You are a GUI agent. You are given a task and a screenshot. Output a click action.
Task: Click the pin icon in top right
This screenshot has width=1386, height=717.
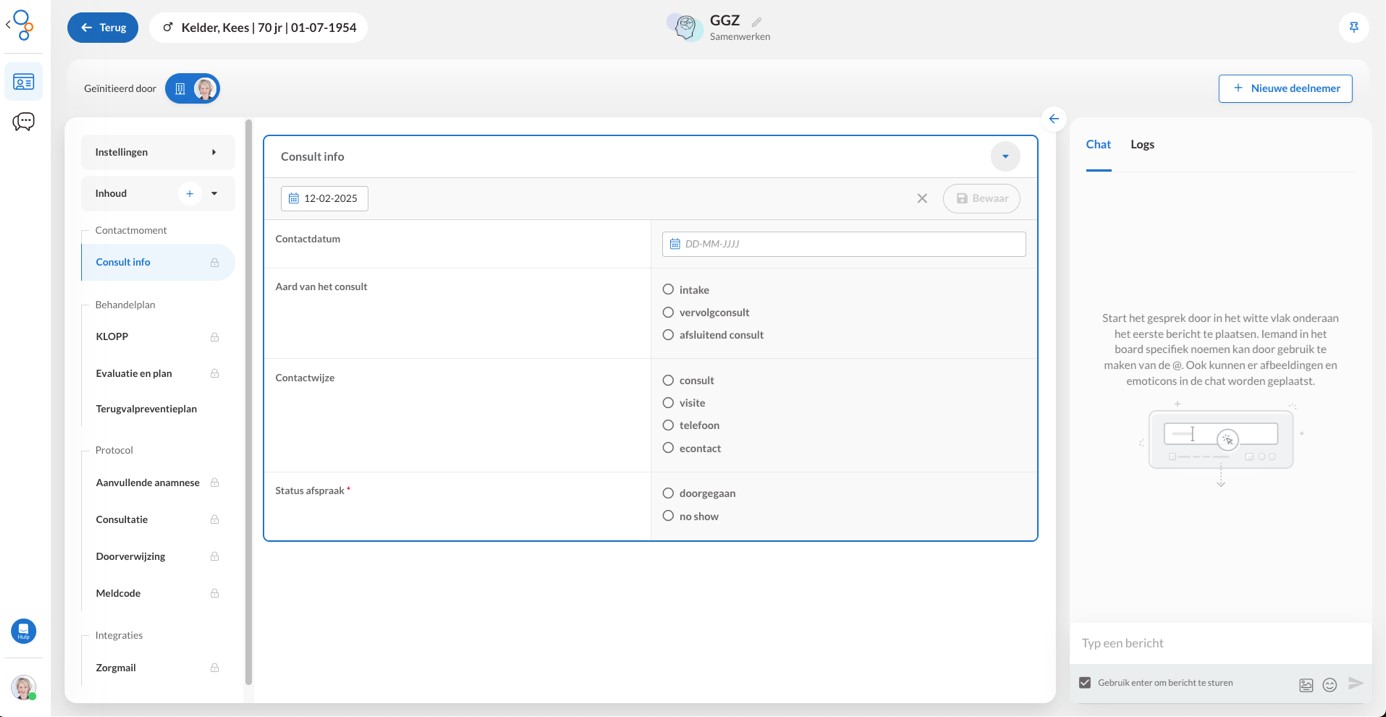(x=1353, y=27)
